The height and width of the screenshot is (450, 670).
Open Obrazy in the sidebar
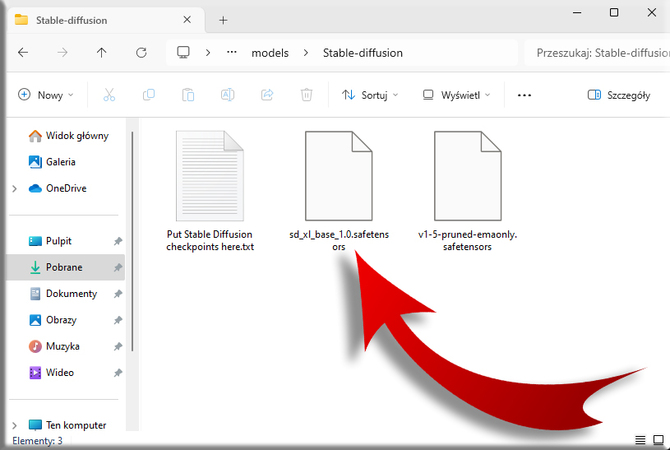point(53,320)
